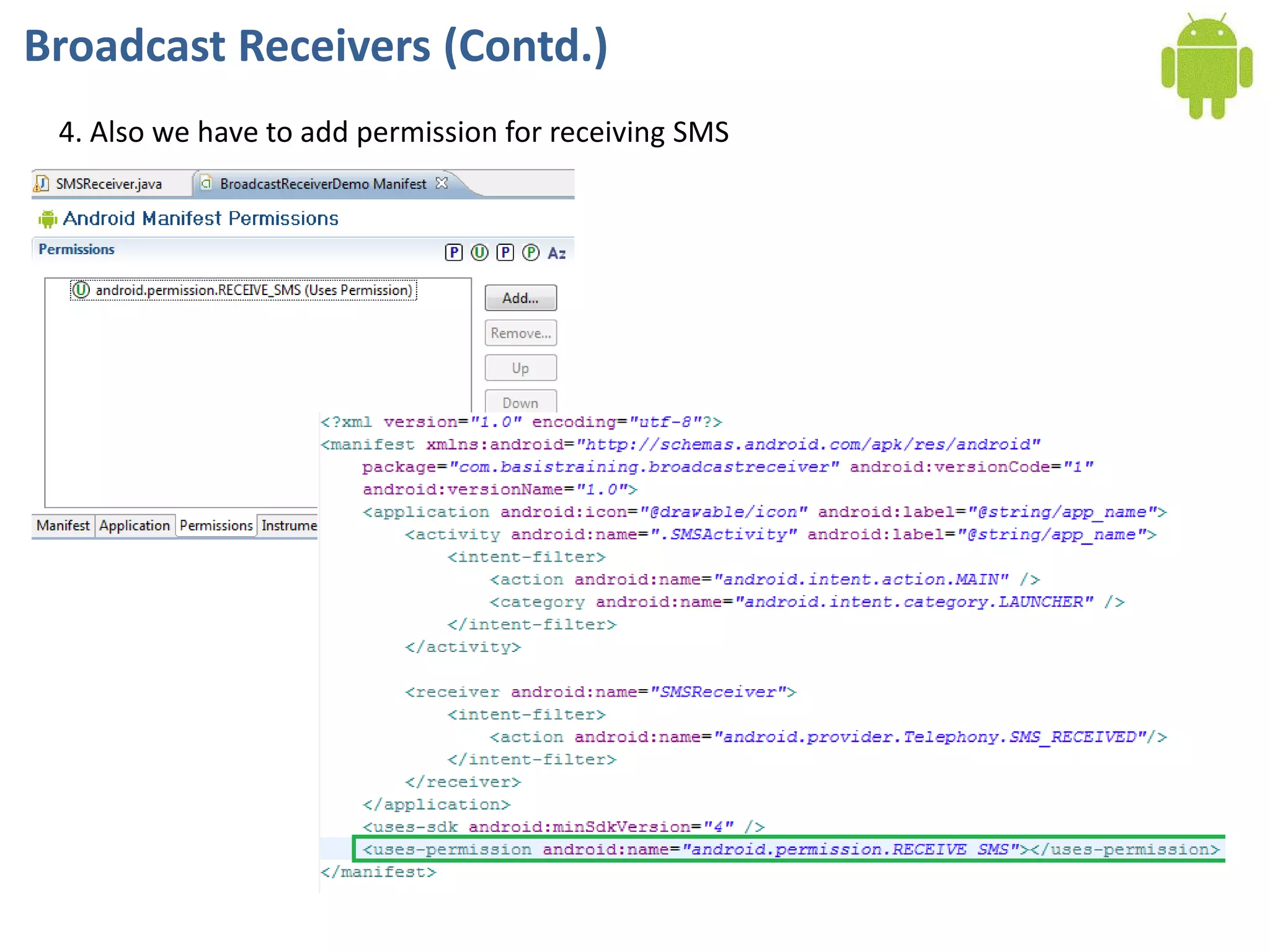Click the Up button
The width and height of the screenshot is (1270, 952).
click(520, 368)
